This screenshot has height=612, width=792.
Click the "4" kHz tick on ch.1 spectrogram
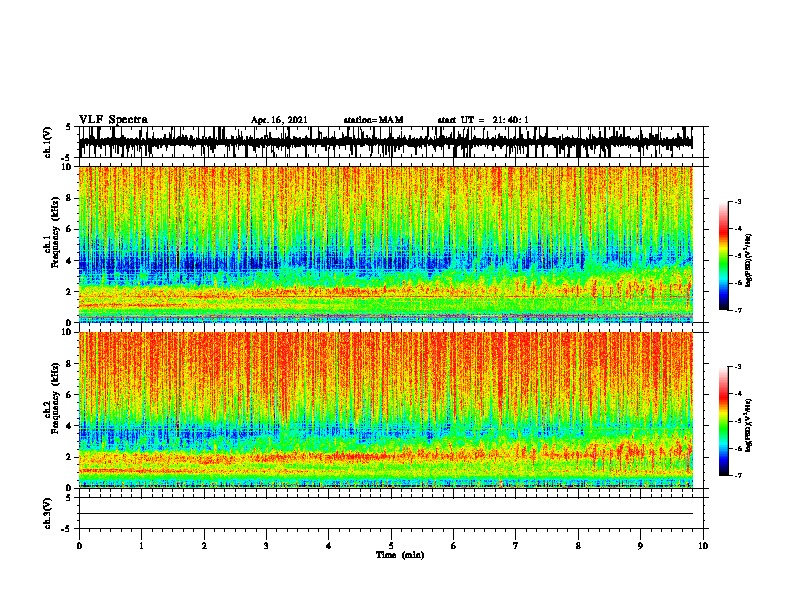pyautogui.click(x=70, y=261)
